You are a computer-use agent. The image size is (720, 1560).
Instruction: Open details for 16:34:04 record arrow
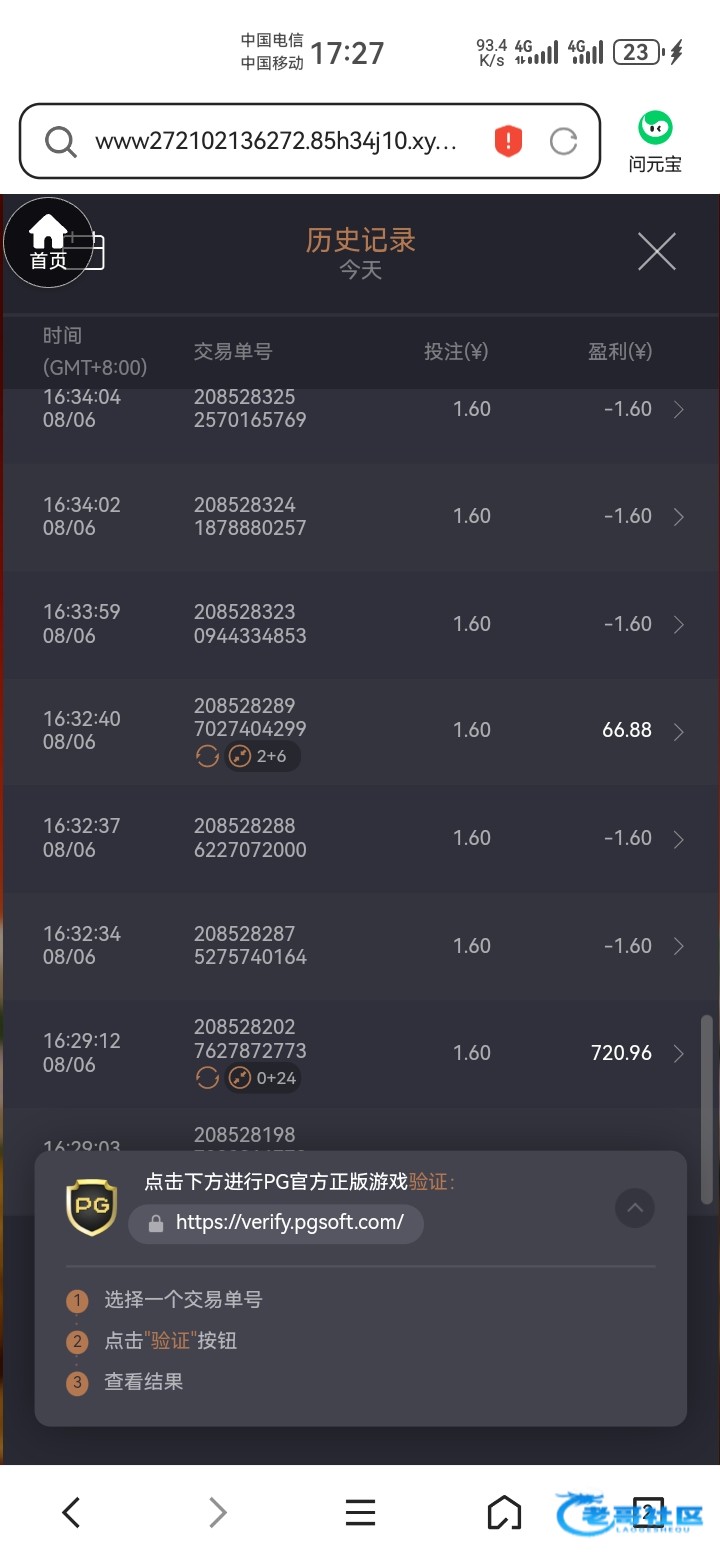(x=679, y=409)
